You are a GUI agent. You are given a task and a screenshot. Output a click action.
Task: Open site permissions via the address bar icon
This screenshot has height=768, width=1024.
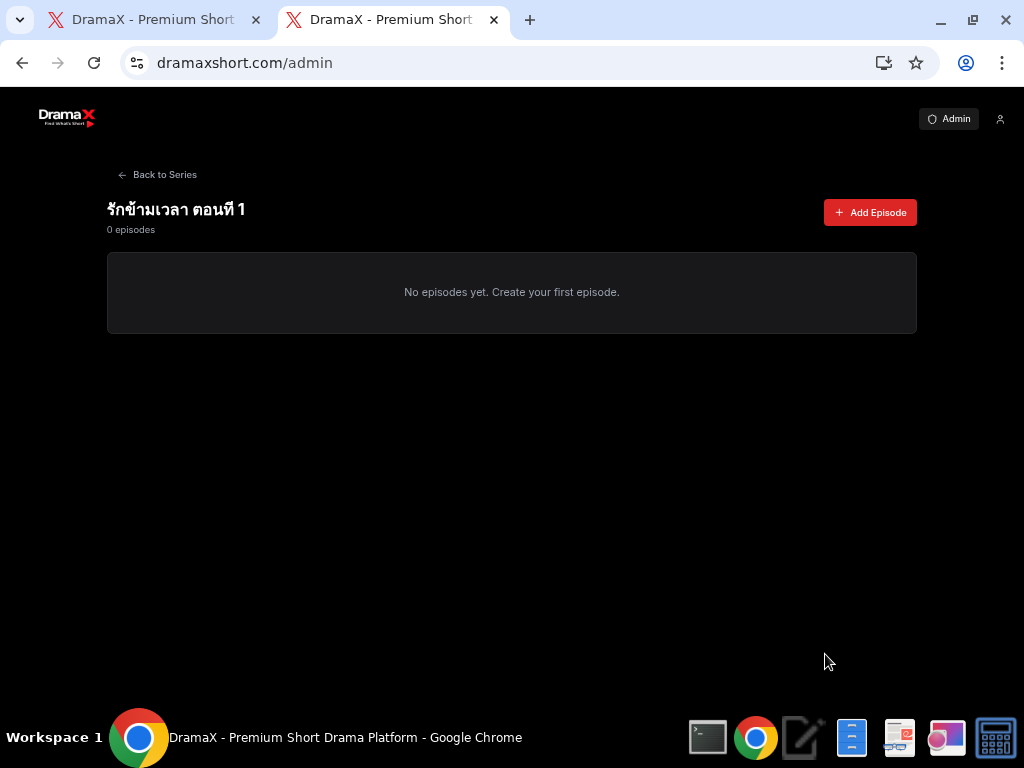point(136,62)
